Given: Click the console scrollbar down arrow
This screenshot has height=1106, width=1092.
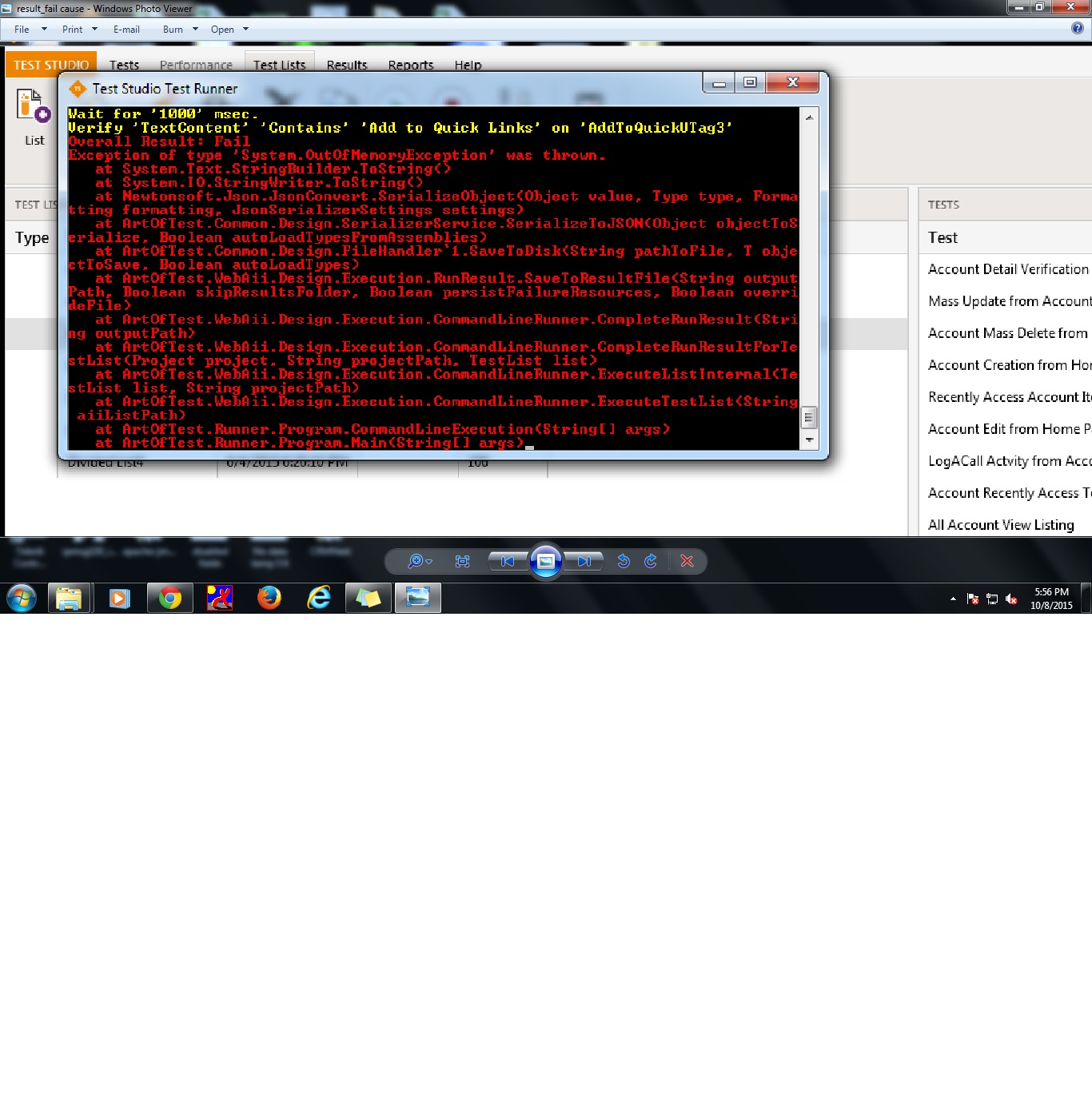Looking at the screenshot, I should (809, 440).
